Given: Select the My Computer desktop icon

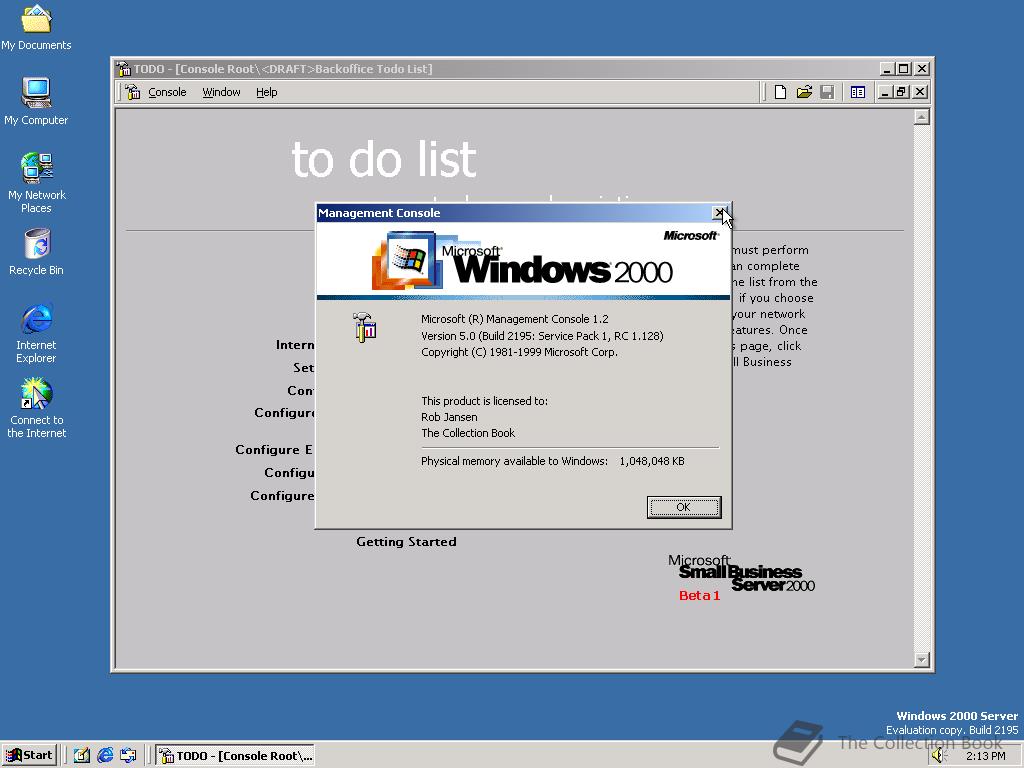Looking at the screenshot, I should click(x=36, y=101).
